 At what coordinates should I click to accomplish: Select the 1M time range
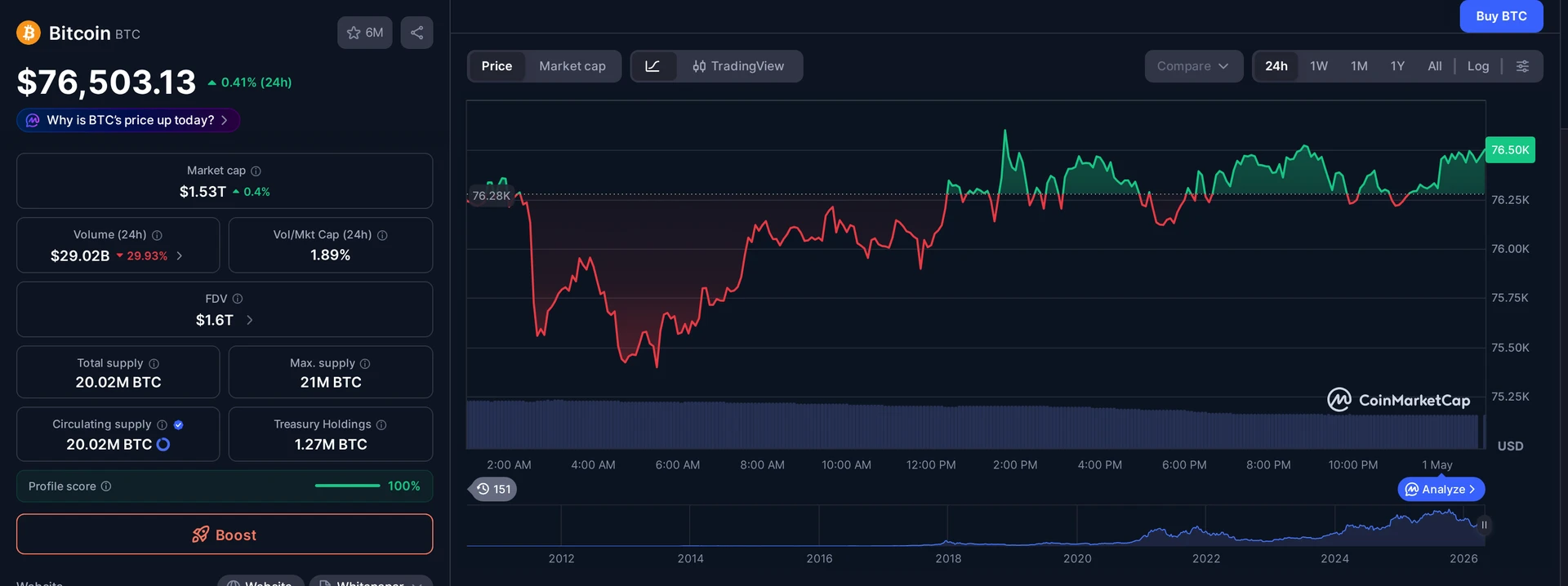coord(1359,66)
